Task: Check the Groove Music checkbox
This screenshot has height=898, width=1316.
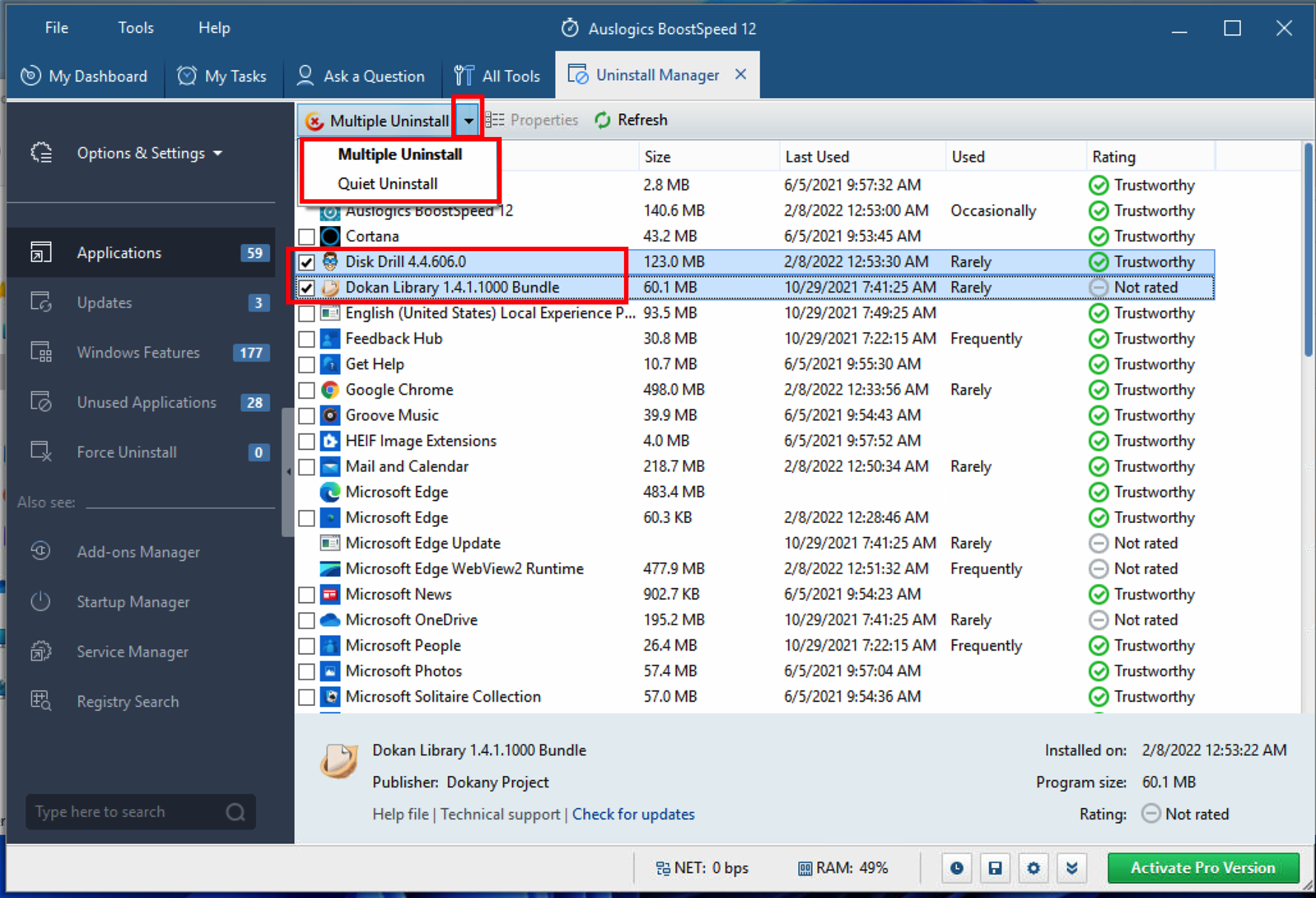Action: coord(307,416)
